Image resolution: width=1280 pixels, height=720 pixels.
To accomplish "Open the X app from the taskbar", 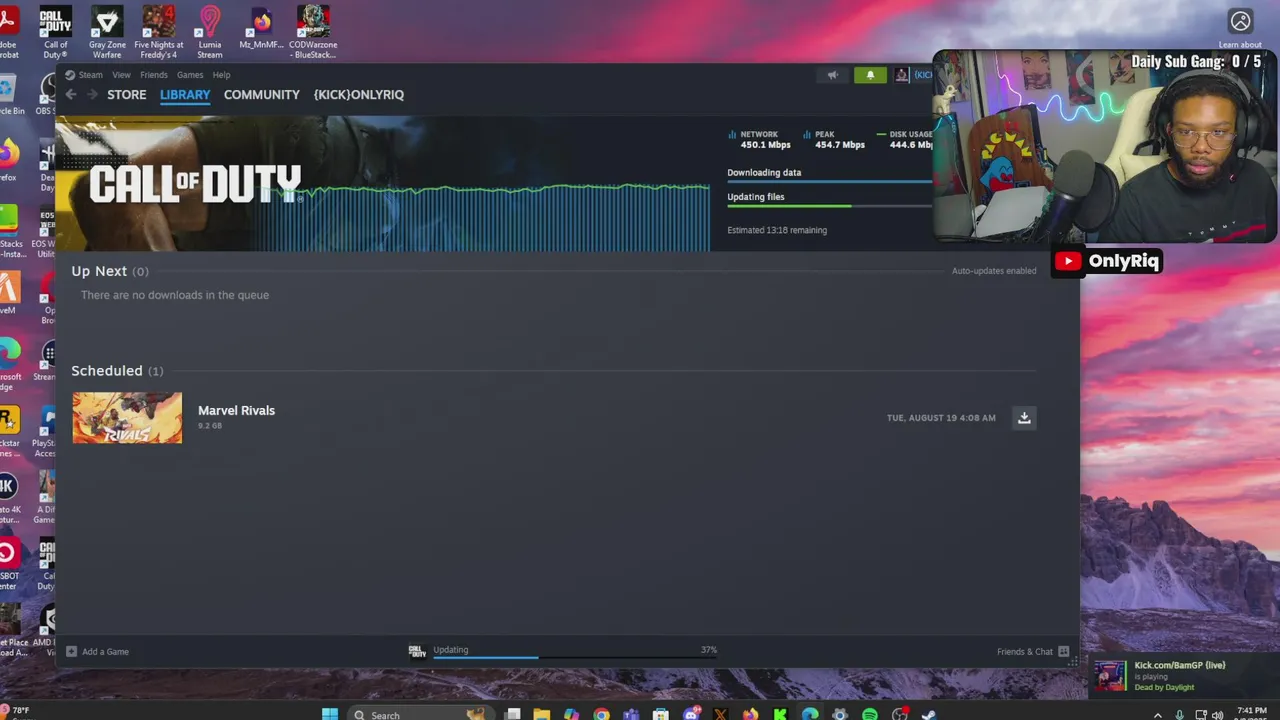I will [720, 714].
